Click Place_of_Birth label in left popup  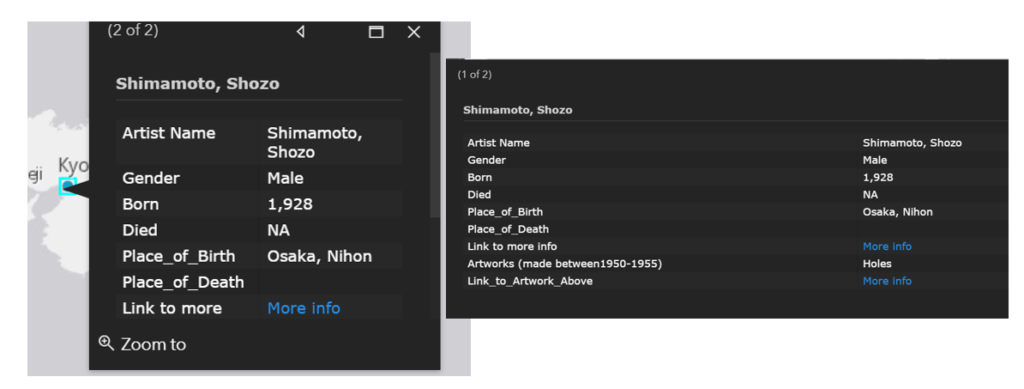[178, 257]
